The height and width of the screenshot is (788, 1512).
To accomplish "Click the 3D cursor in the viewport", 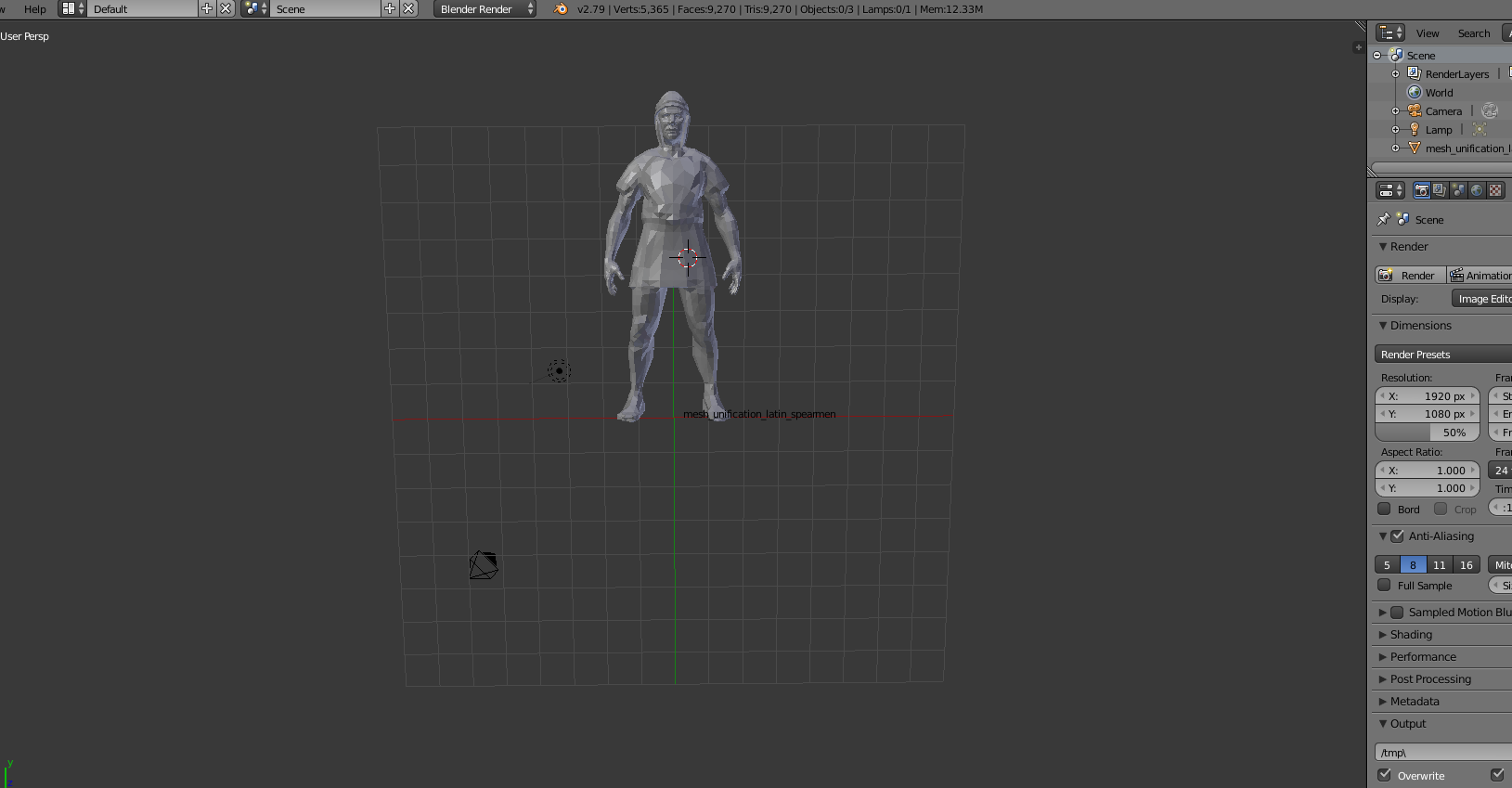I will pyautogui.click(x=687, y=257).
